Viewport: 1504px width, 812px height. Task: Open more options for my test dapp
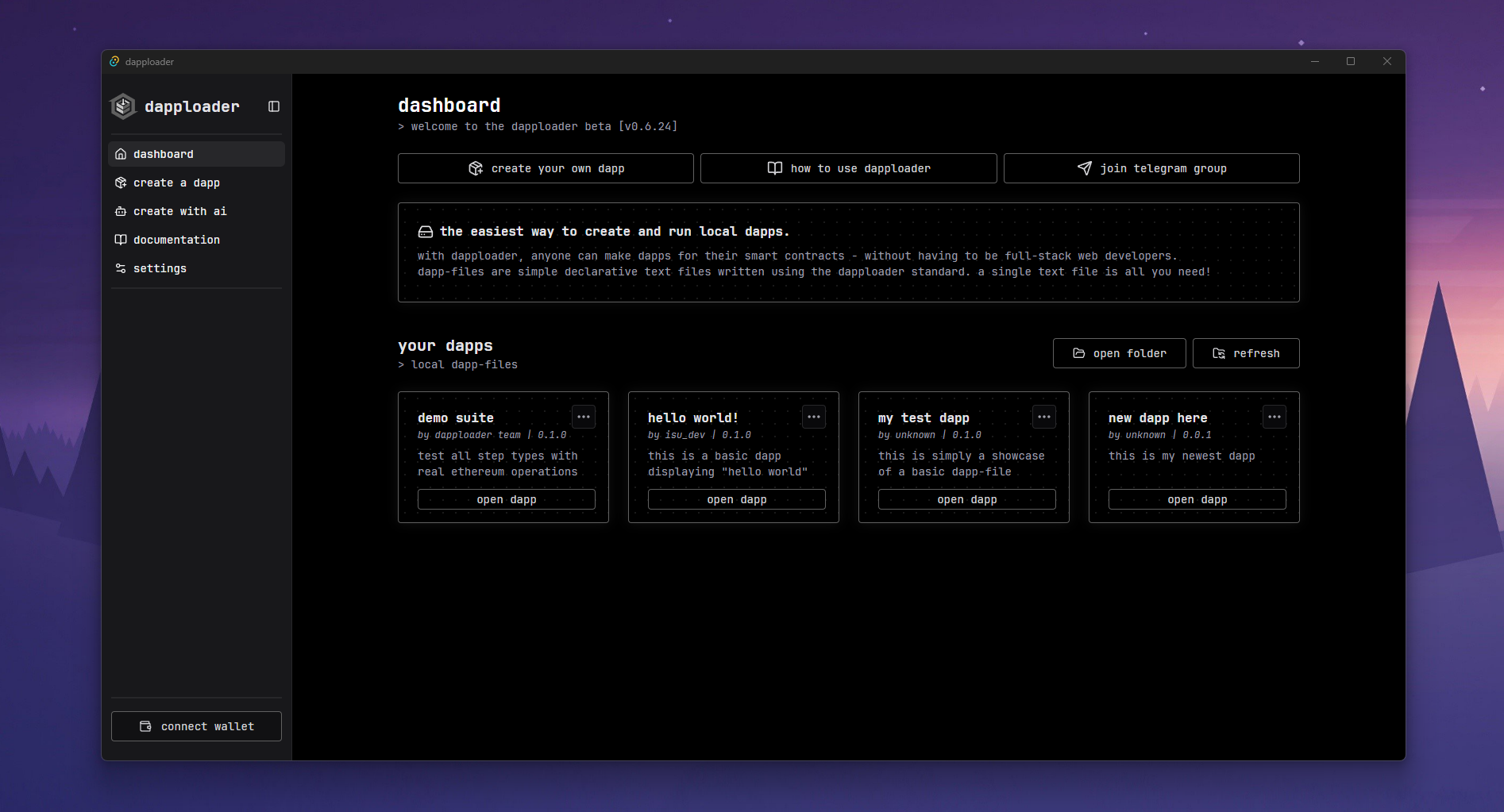point(1044,417)
